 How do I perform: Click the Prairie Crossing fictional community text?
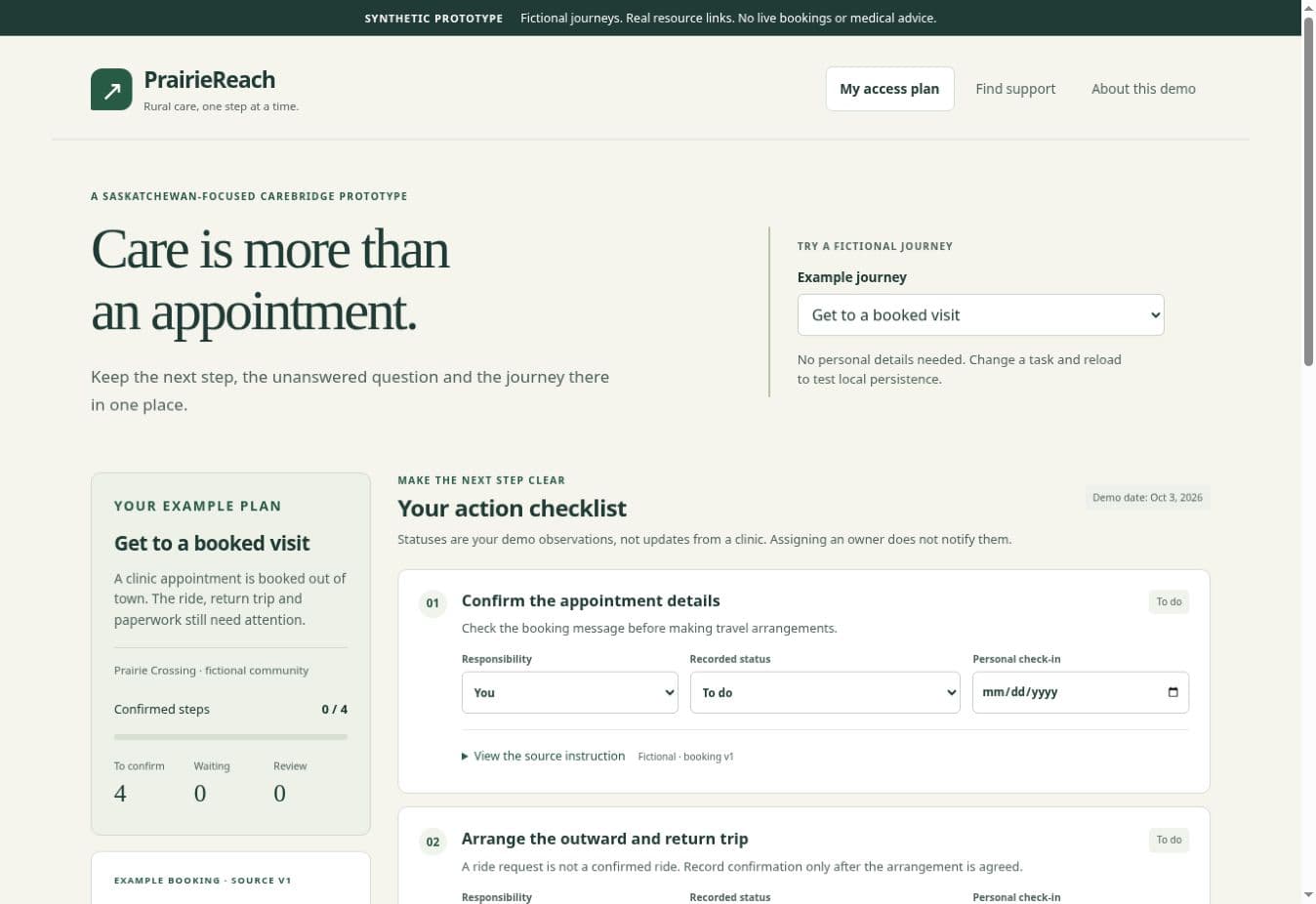click(211, 671)
